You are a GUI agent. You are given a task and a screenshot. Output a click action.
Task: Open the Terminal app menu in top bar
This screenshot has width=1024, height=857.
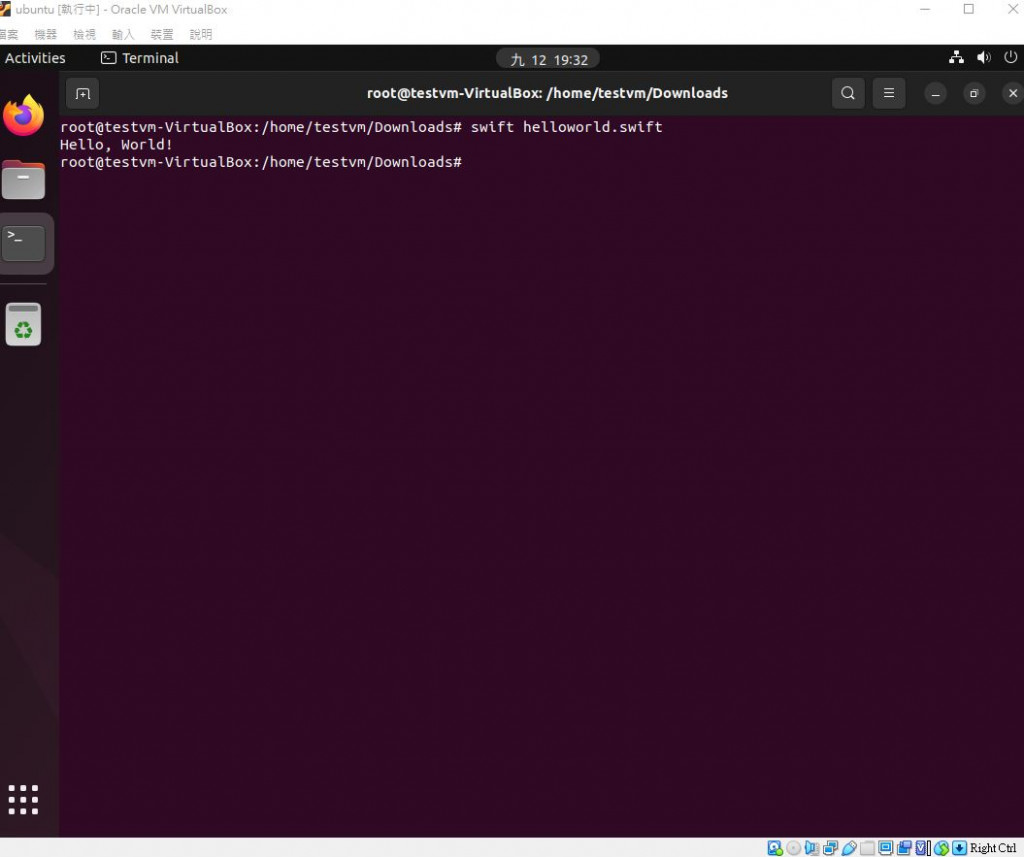tap(140, 58)
